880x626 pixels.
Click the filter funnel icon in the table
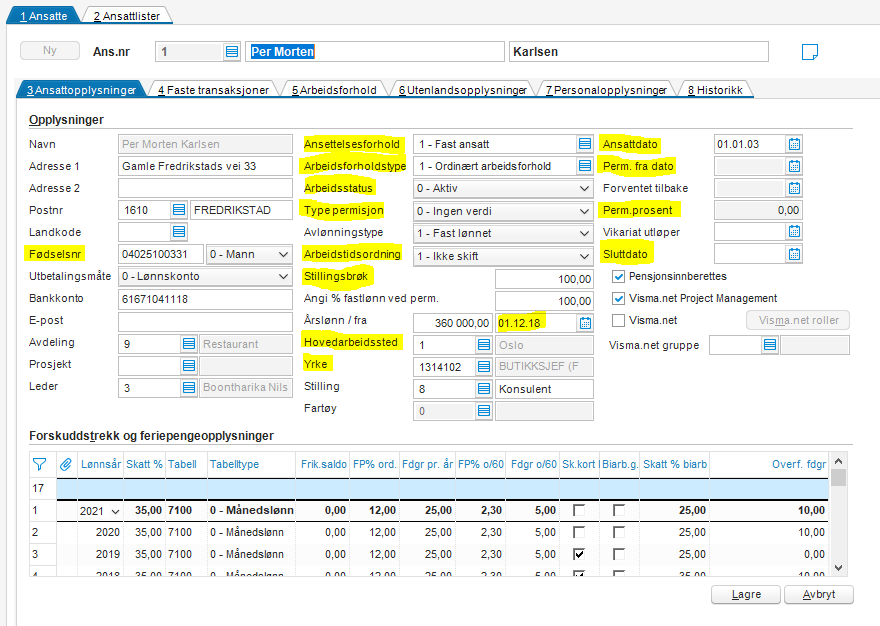(39, 464)
